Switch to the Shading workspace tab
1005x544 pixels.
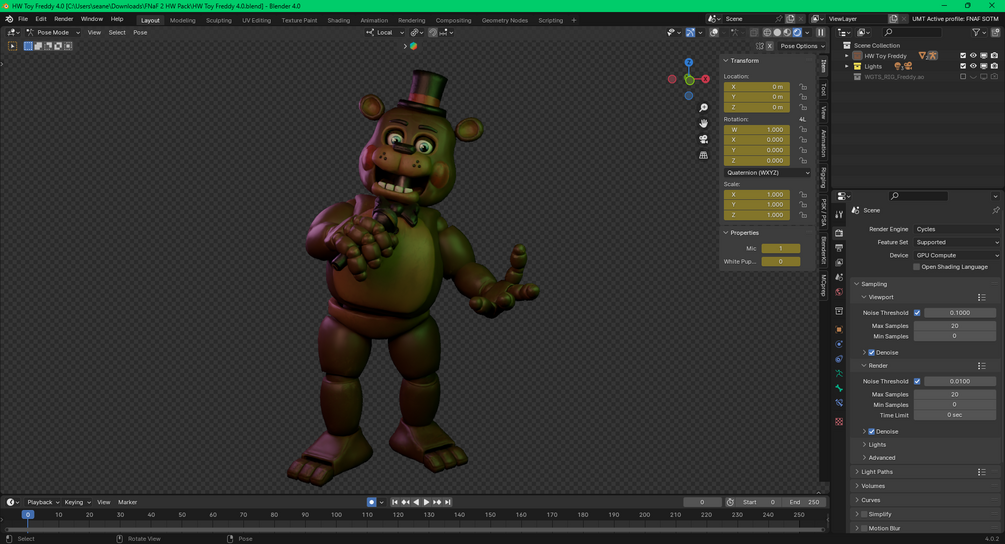click(x=338, y=20)
